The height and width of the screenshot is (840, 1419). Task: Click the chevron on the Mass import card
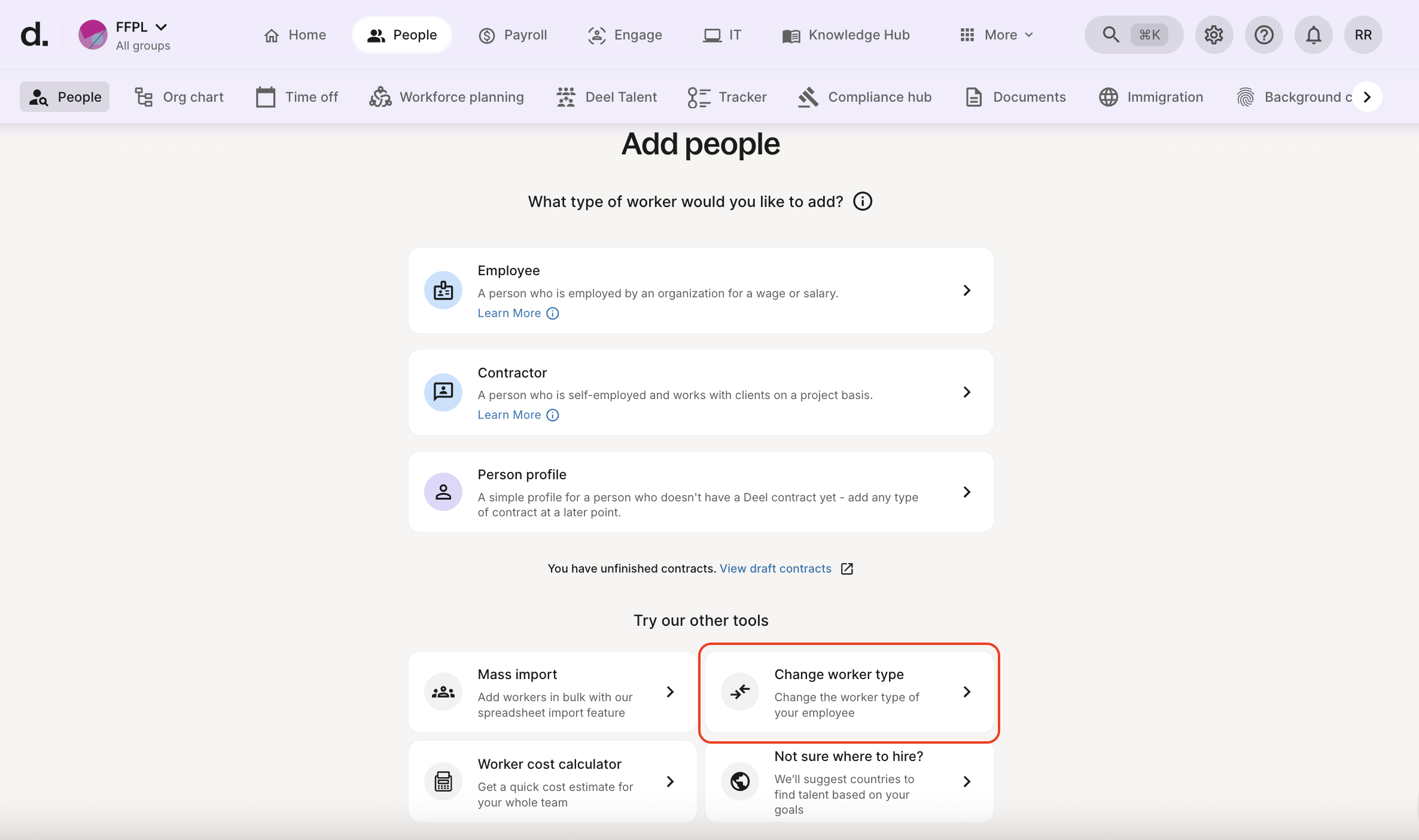670,692
